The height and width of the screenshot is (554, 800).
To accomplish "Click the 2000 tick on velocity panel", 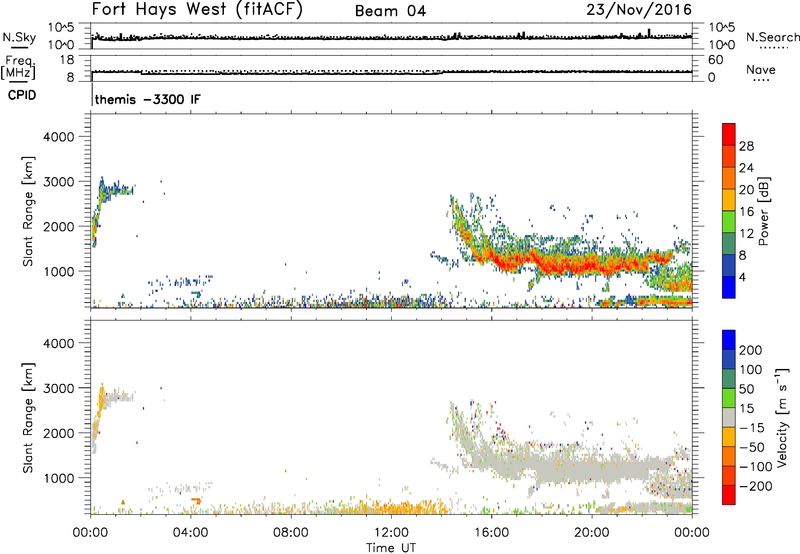I will (x=59, y=433).
